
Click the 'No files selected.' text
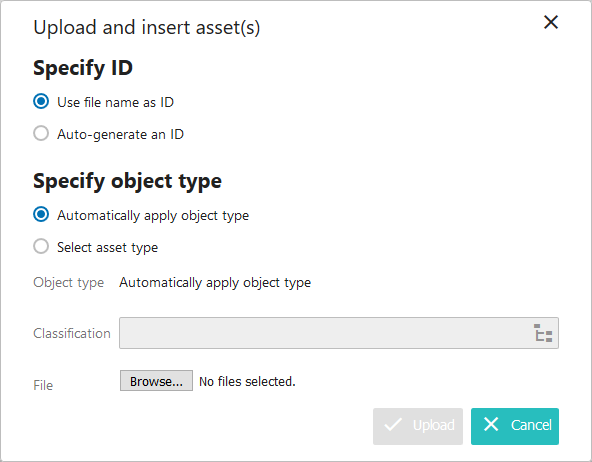click(247, 382)
